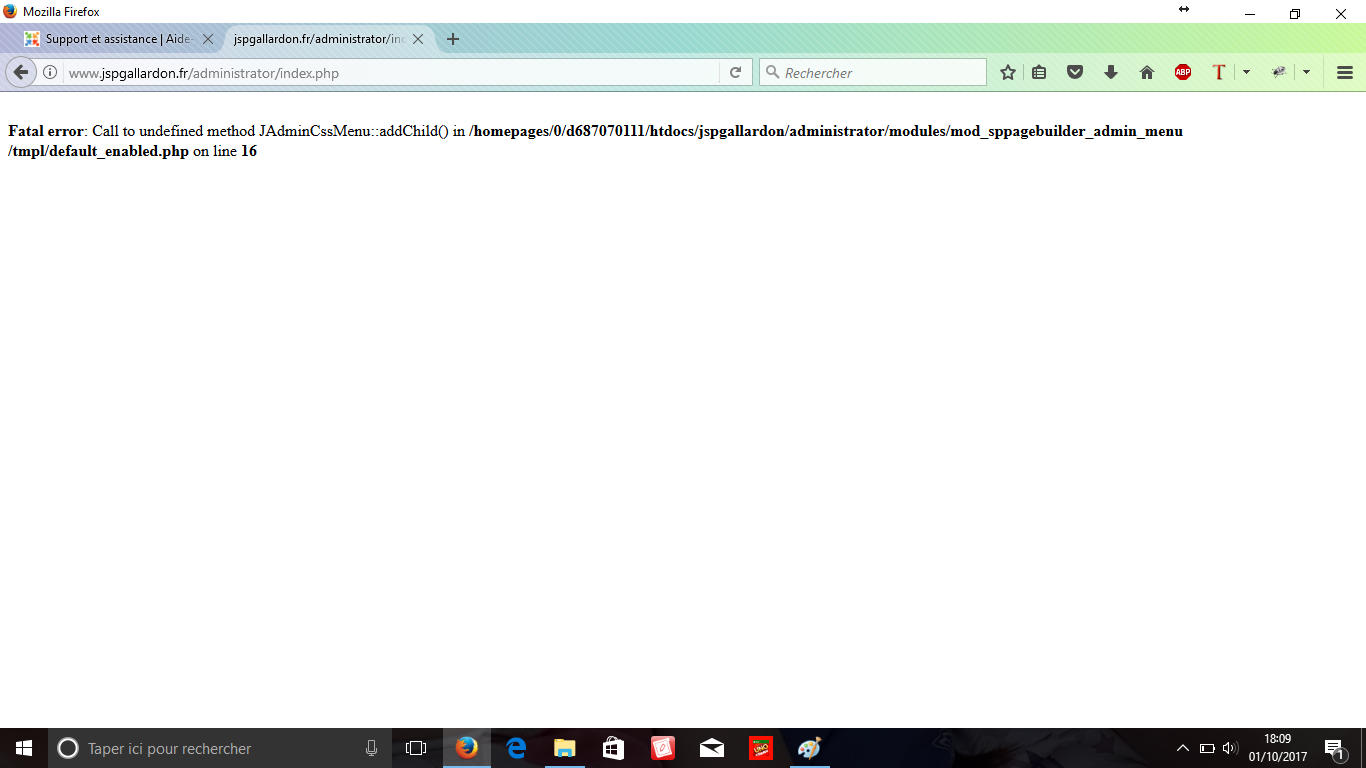This screenshot has width=1366, height=768.
Task: Go to the Firefox home page icon
Action: click(1147, 72)
